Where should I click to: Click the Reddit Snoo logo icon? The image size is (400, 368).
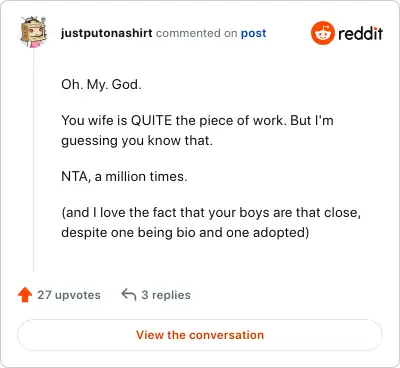coord(323,33)
